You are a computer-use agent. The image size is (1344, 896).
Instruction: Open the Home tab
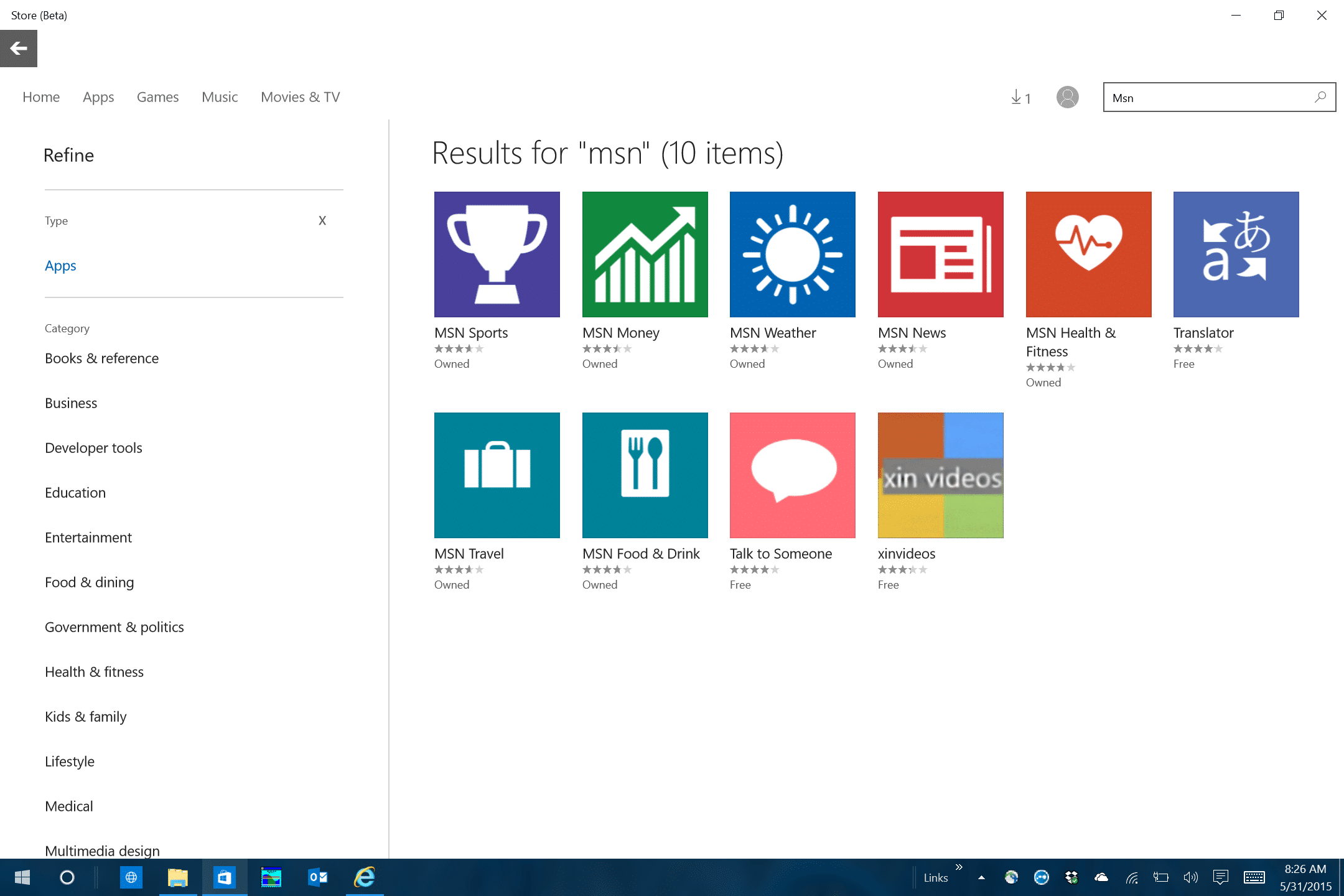(x=41, y=97)
